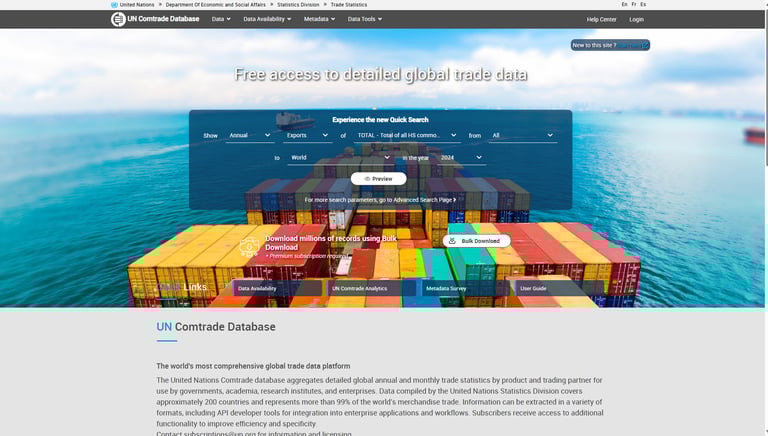Click 'The world's most comprehensive global trade data platform' text
The image size is (768, 436).
(253, 366)
